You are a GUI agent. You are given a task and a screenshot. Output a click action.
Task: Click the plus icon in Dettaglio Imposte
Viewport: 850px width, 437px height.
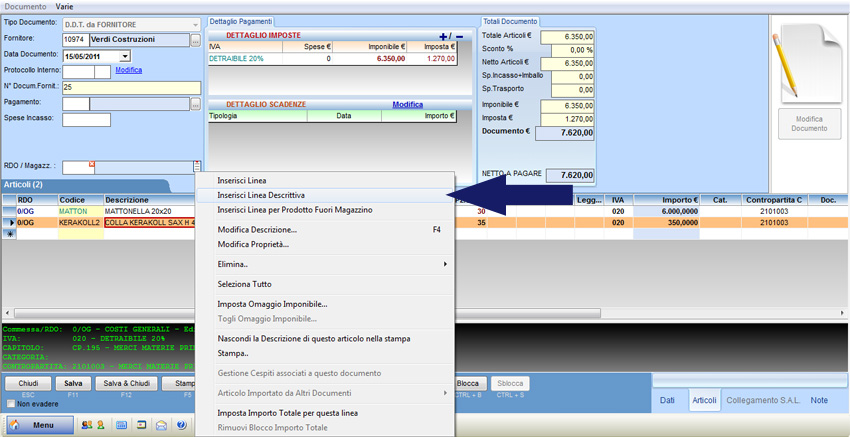(444, 36)
